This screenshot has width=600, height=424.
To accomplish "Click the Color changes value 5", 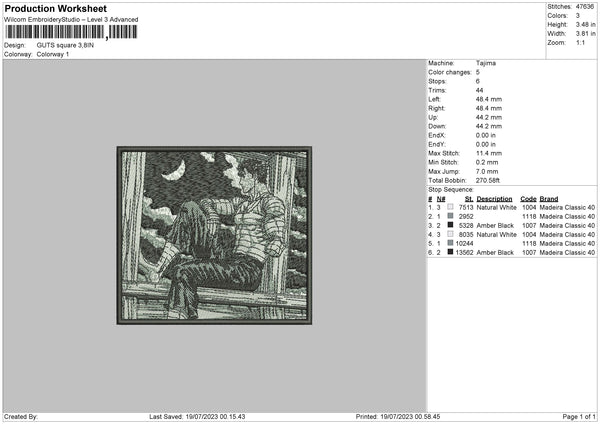I will pos(478,72).
